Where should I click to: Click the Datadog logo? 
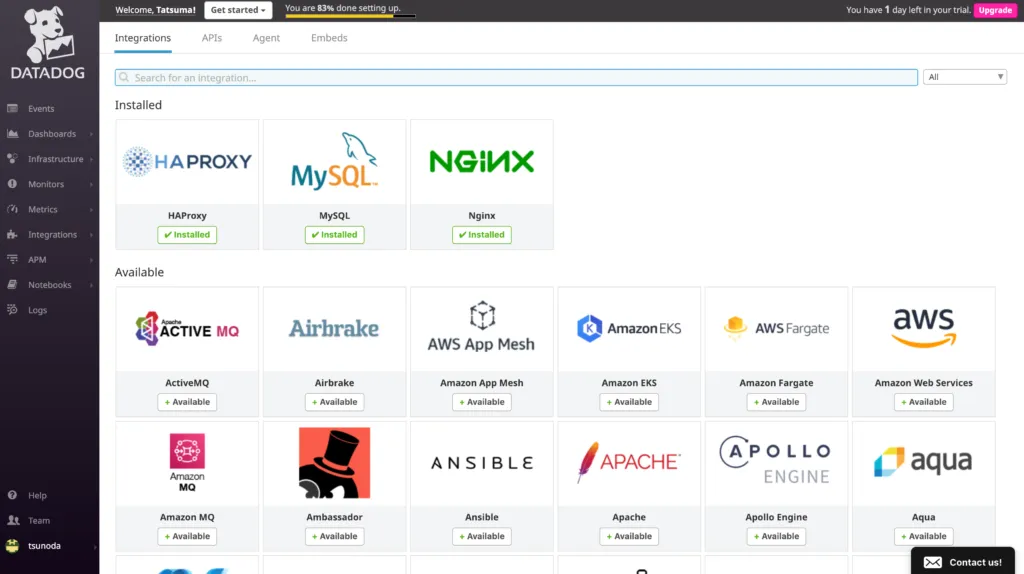point(48,42)
